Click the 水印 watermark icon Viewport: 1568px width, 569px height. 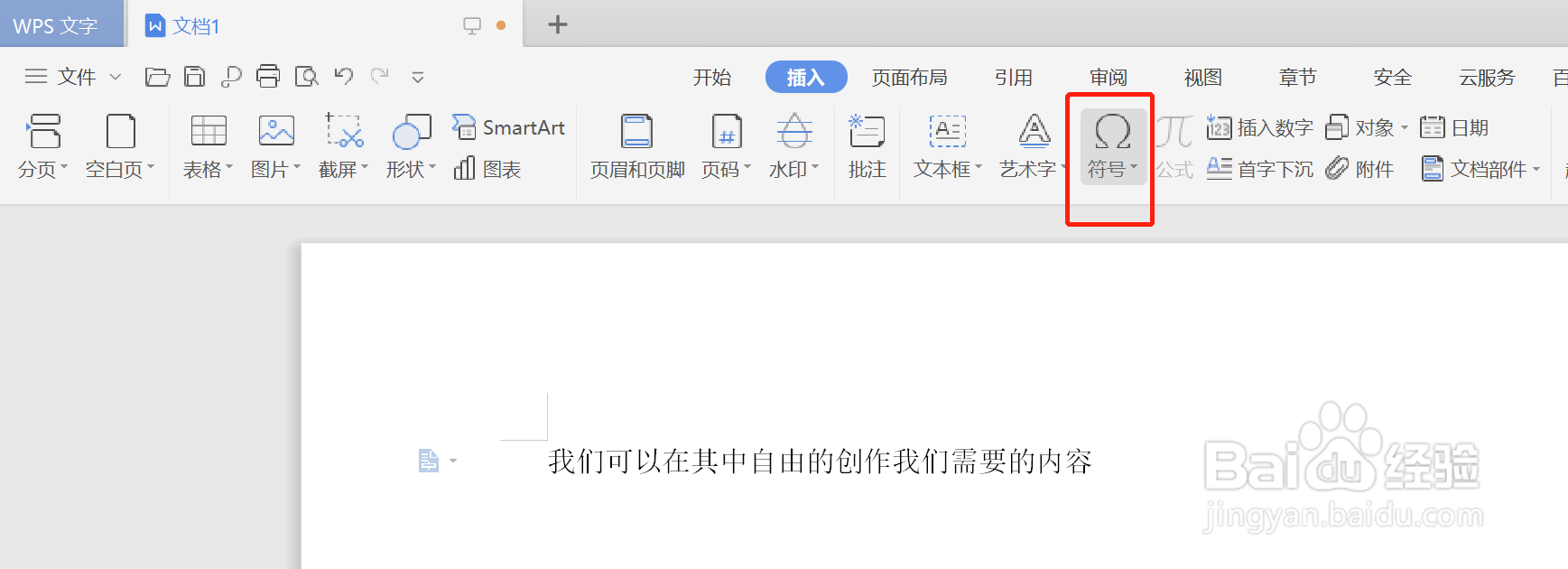click(x=794, y=132)
